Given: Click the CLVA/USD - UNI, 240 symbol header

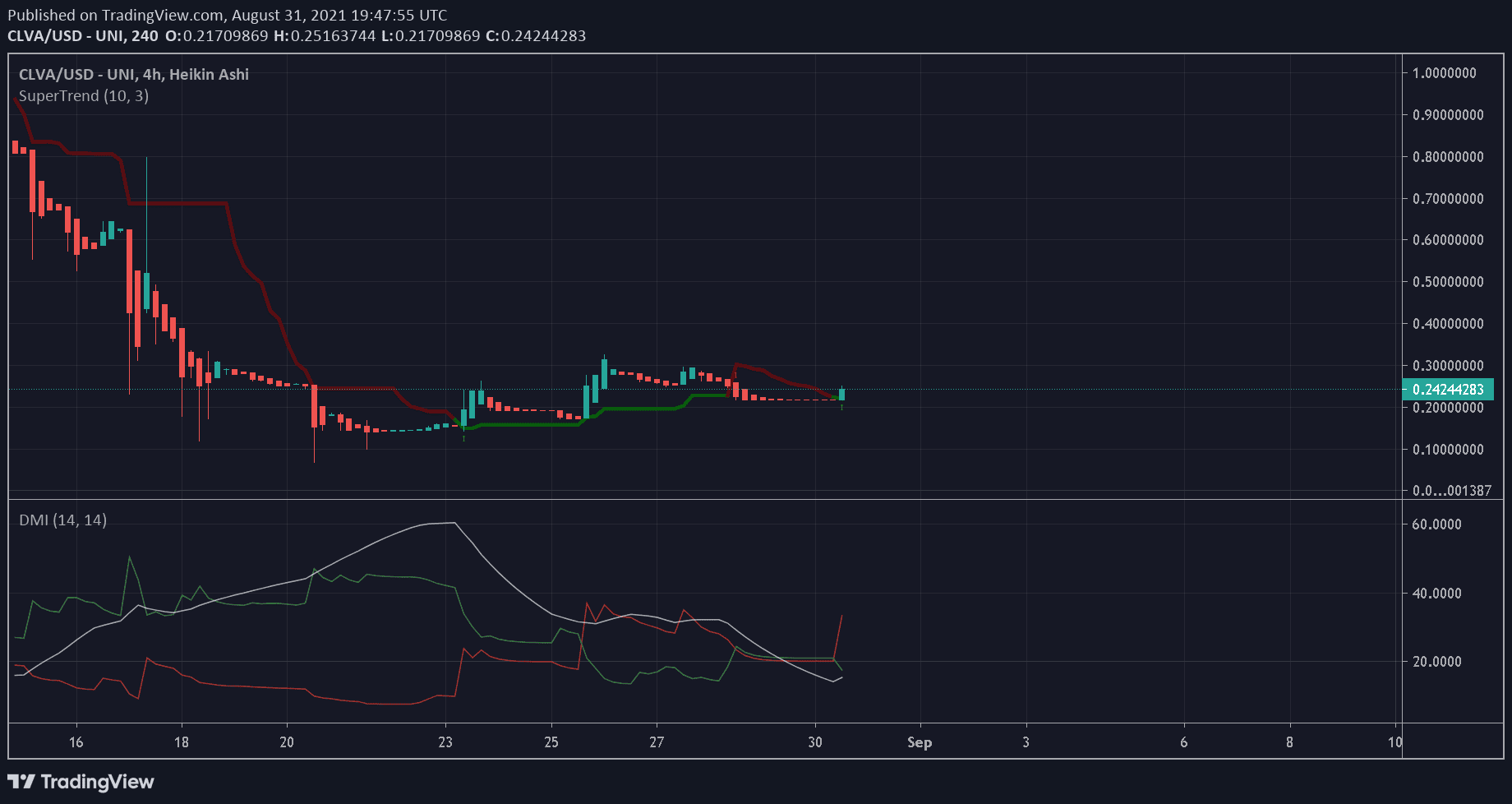Looking at the screenshot, I should click(x=83, y=36).
